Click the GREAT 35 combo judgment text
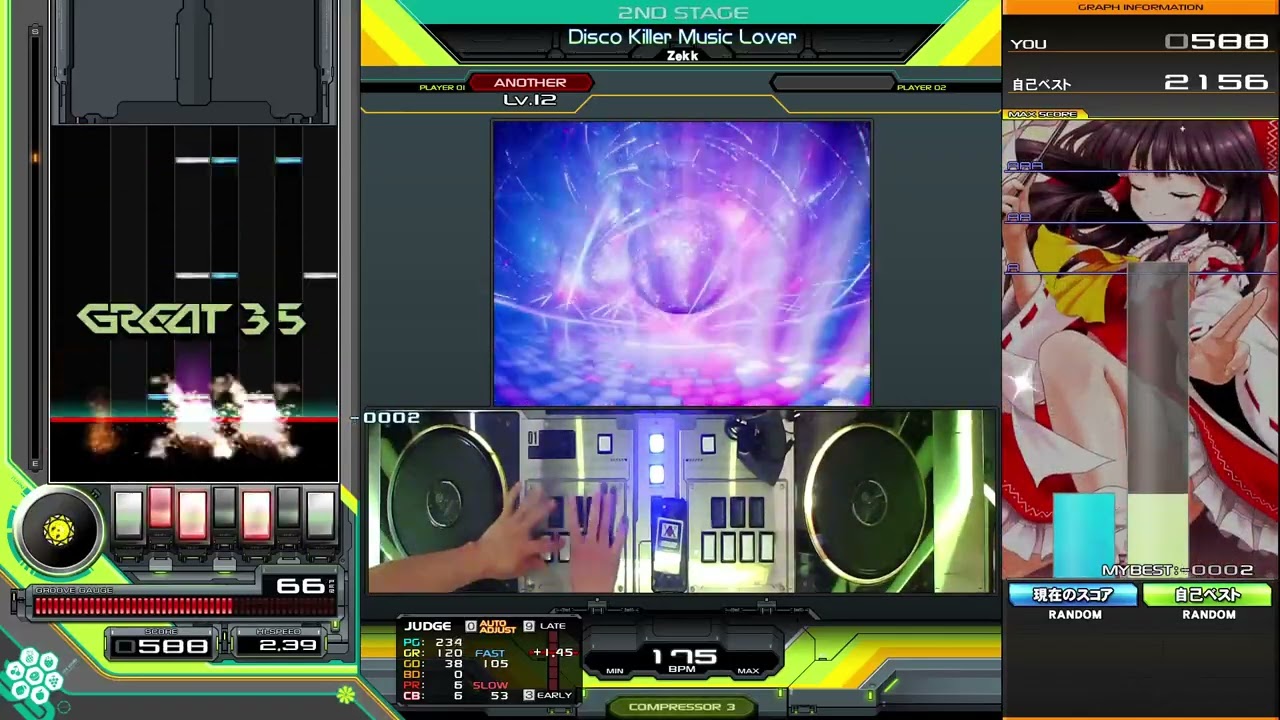The height and width of the screenshot is (720, 1280). [191, 319]
